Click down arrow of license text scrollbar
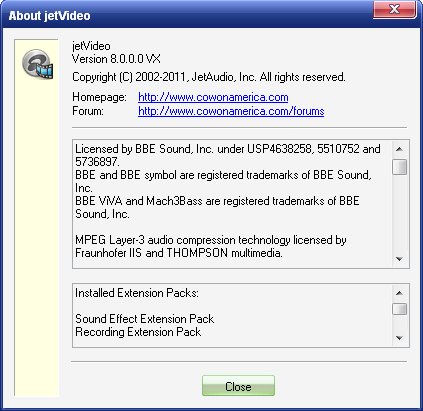The width and height of the screenshot is (423, 411). click(399, 259)
